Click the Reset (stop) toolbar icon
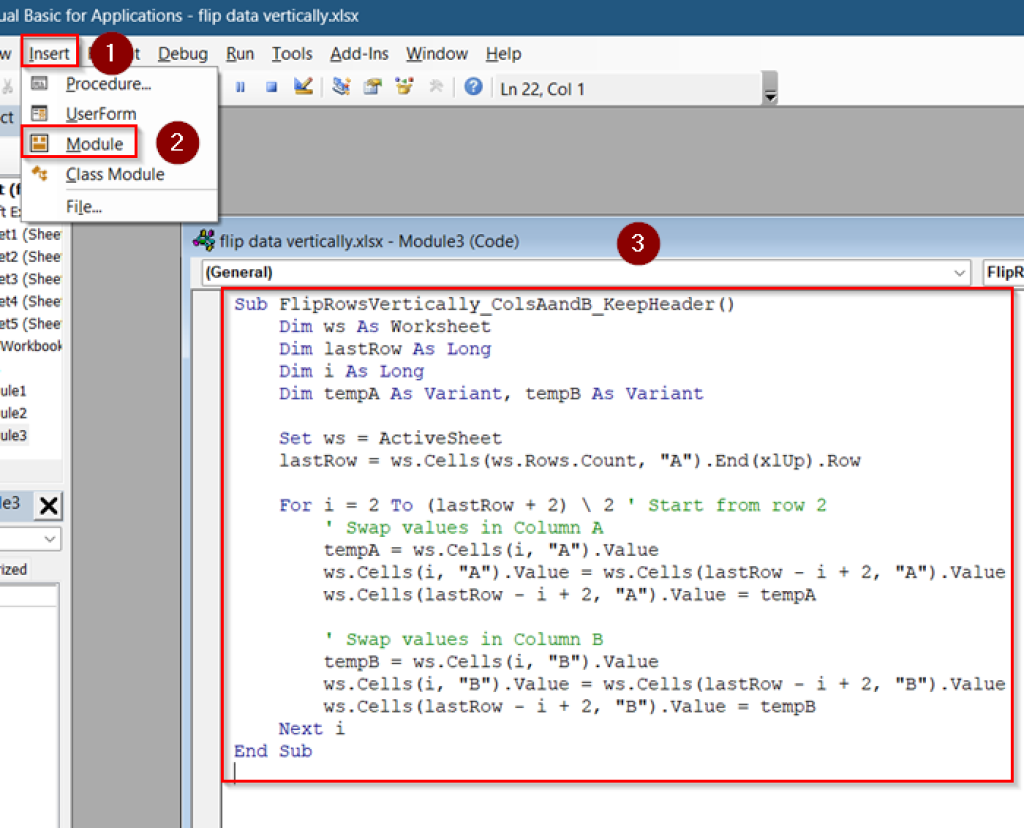Image resolution: width=1024 pixels, height=828 pixels. tap(272, 87)
